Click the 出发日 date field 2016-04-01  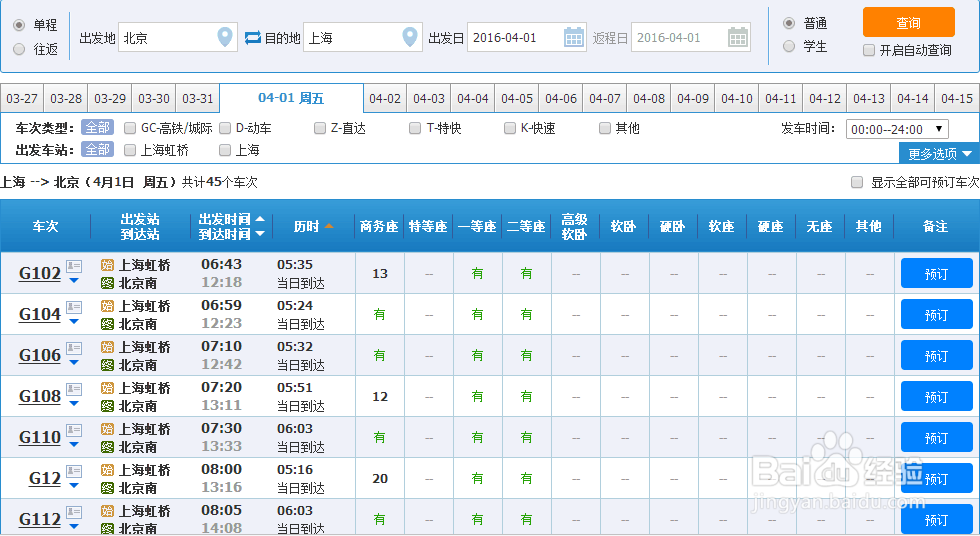point(527,37)
